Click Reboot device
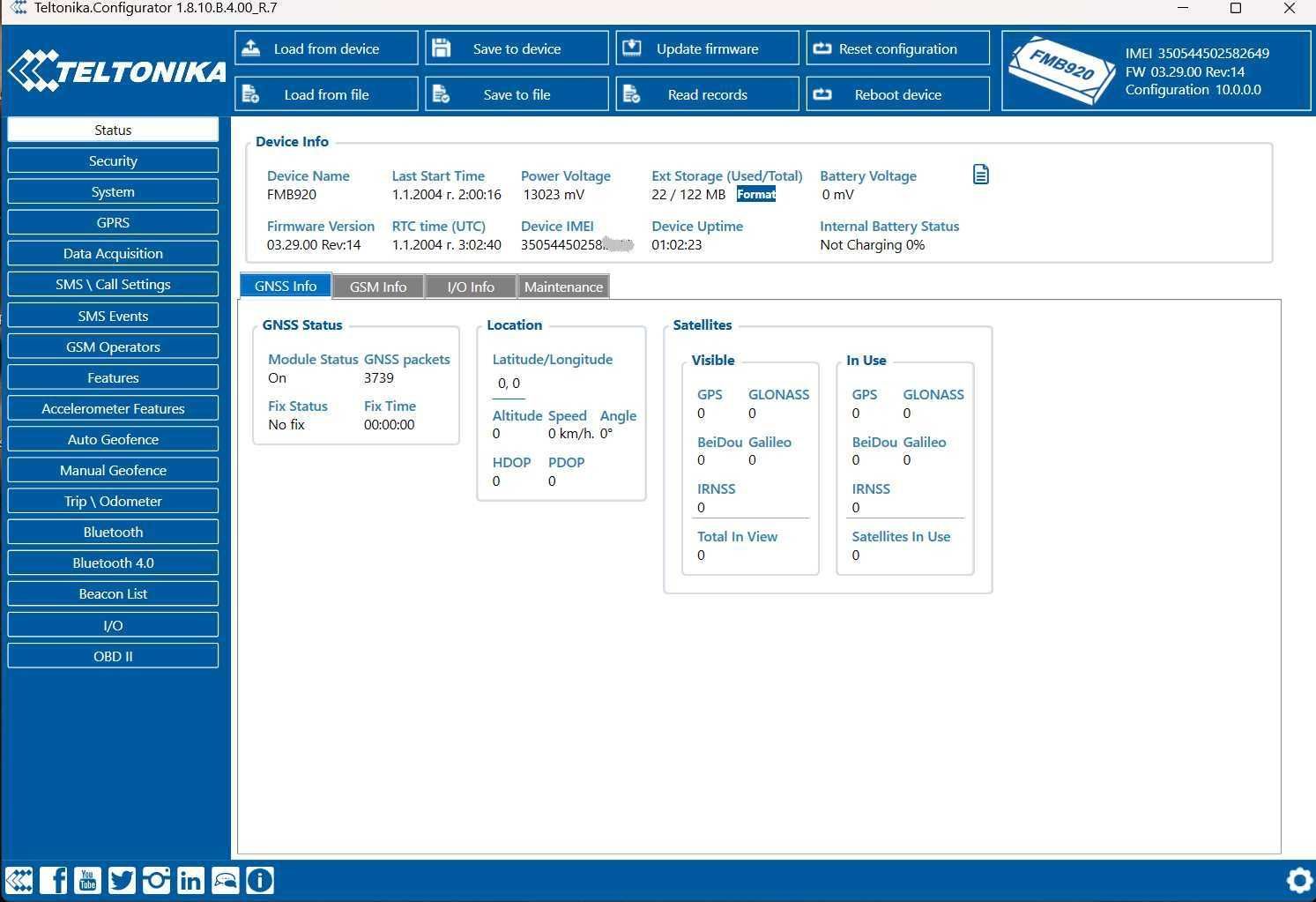The width and height of the screenshot is (1316, 902). coord(897,94)
